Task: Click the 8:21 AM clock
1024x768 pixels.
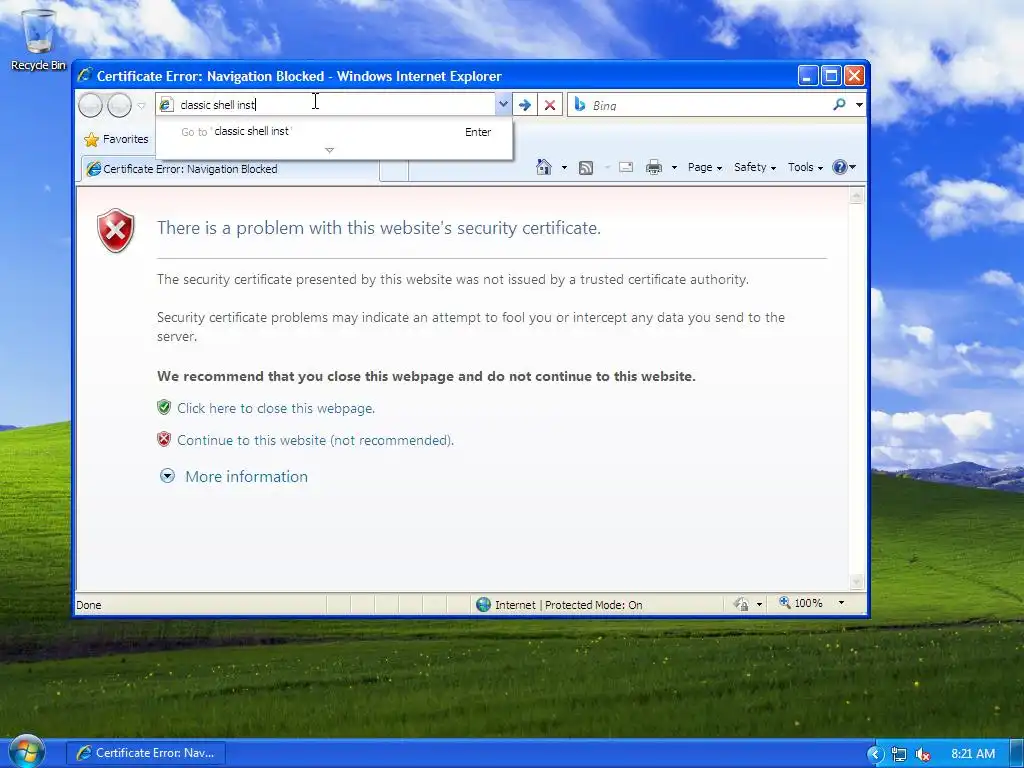Action: 973,754
